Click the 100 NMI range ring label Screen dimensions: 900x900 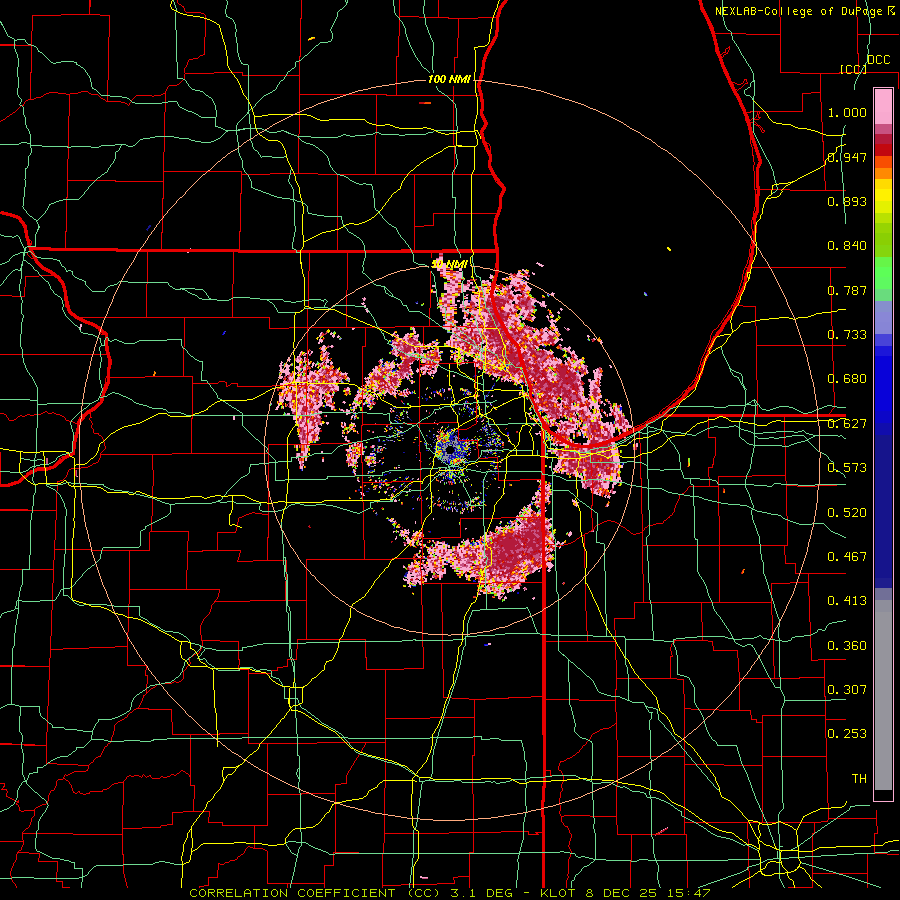pyautogui.click(x=449, y=79)
